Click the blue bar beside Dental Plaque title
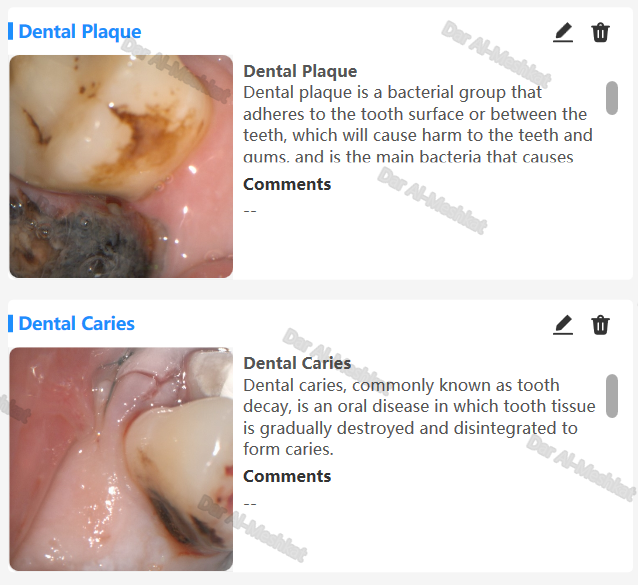638x585 pixels. pos(11,31)
